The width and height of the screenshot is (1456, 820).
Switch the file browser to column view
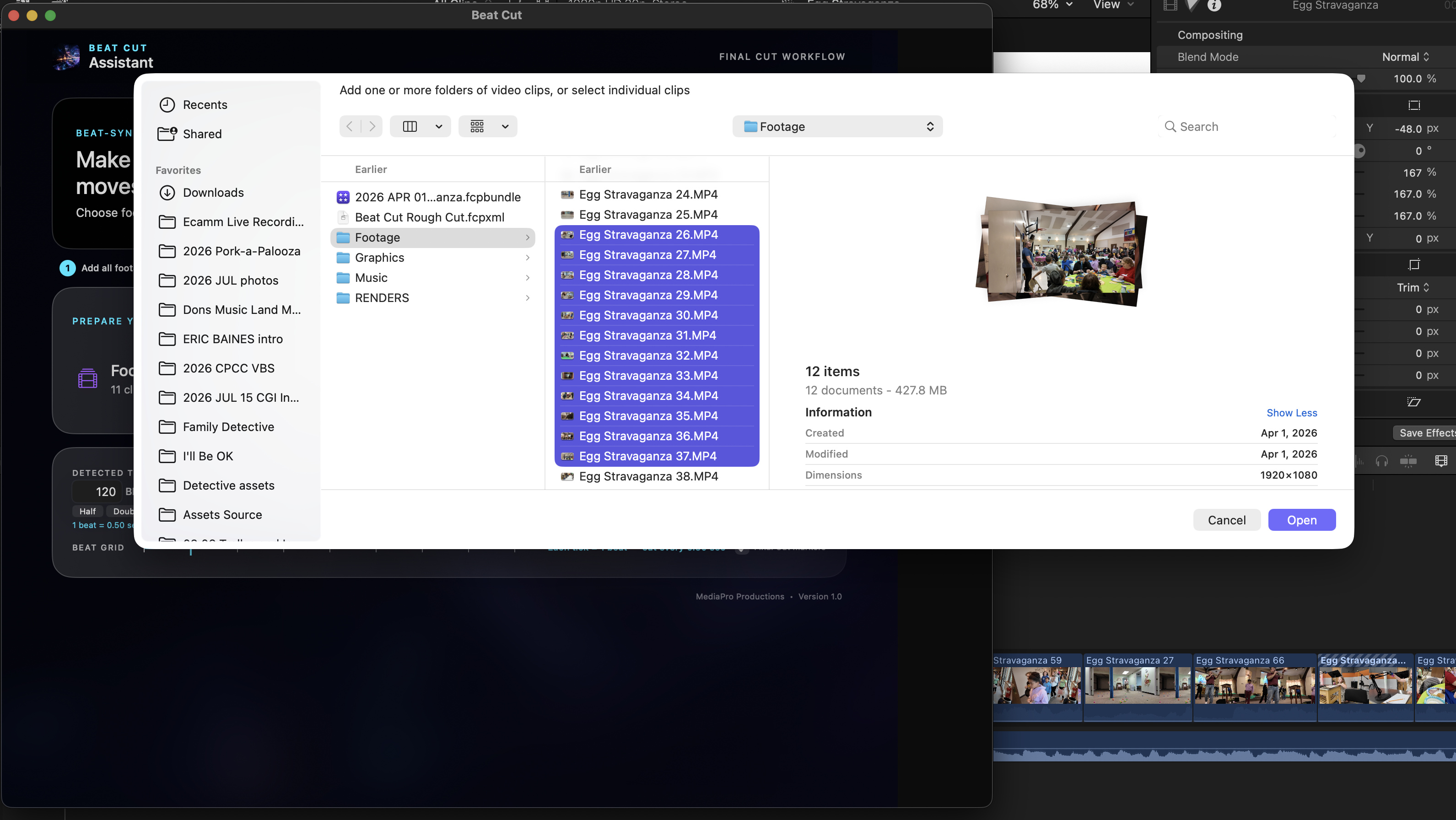[410, 127]
